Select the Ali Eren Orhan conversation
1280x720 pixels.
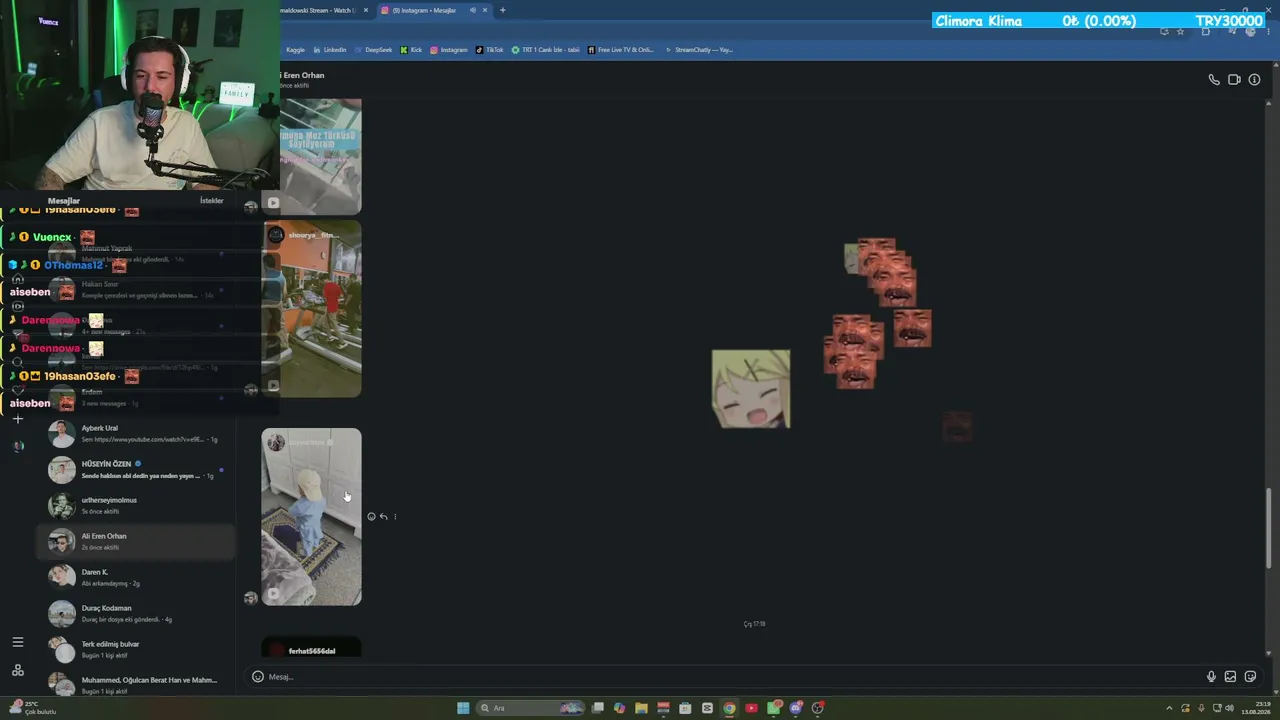[136, 542]
